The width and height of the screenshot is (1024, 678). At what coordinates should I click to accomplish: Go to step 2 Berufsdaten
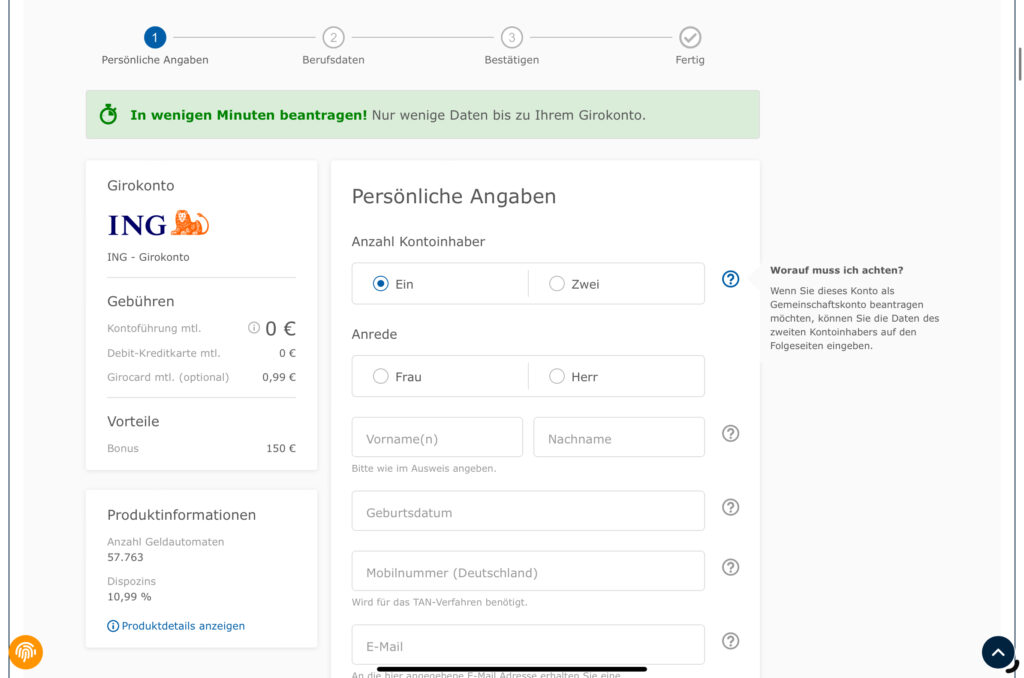333,38
